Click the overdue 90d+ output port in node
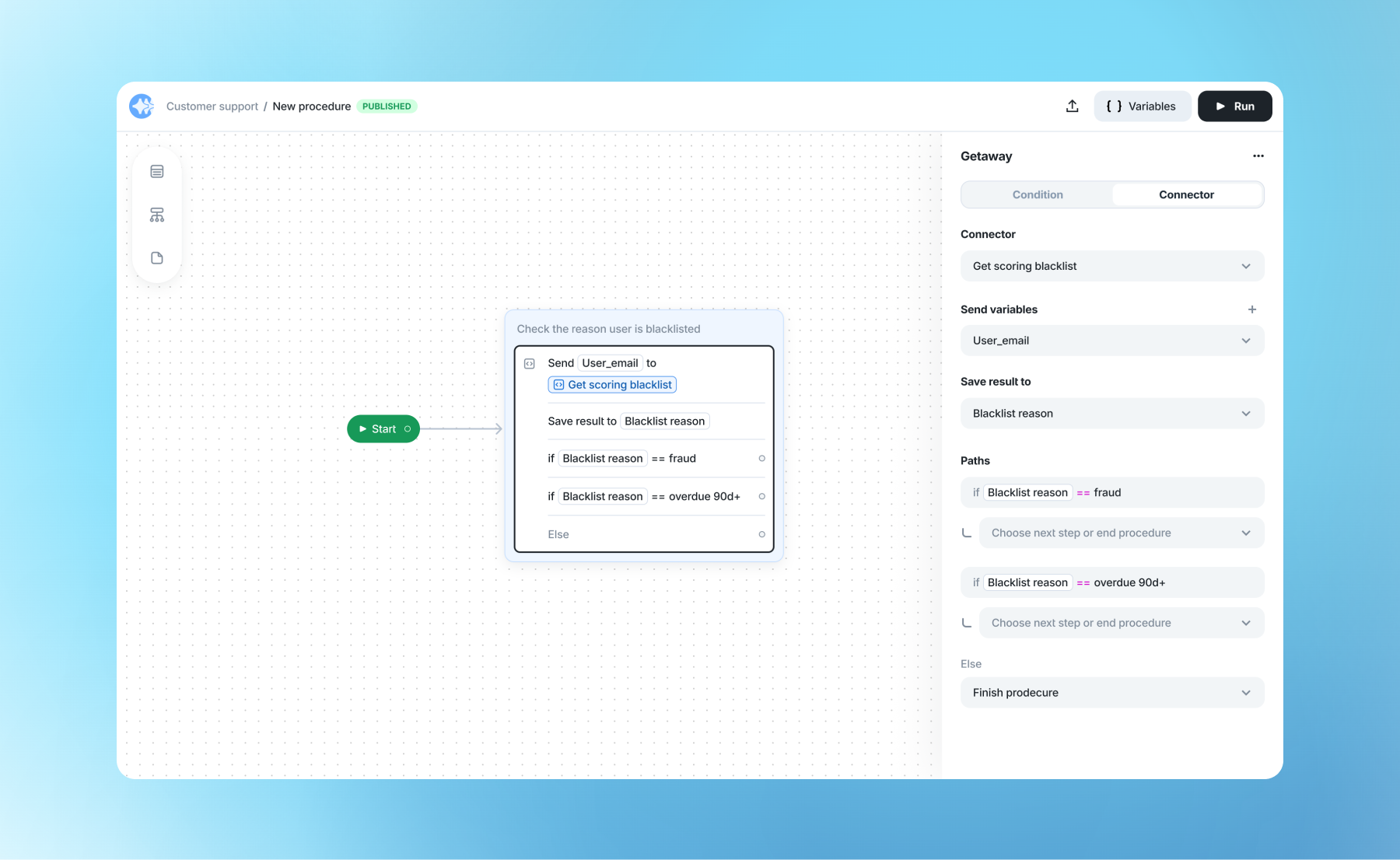This screenshot has width=1400, height=860. click(x=761, y=497)
